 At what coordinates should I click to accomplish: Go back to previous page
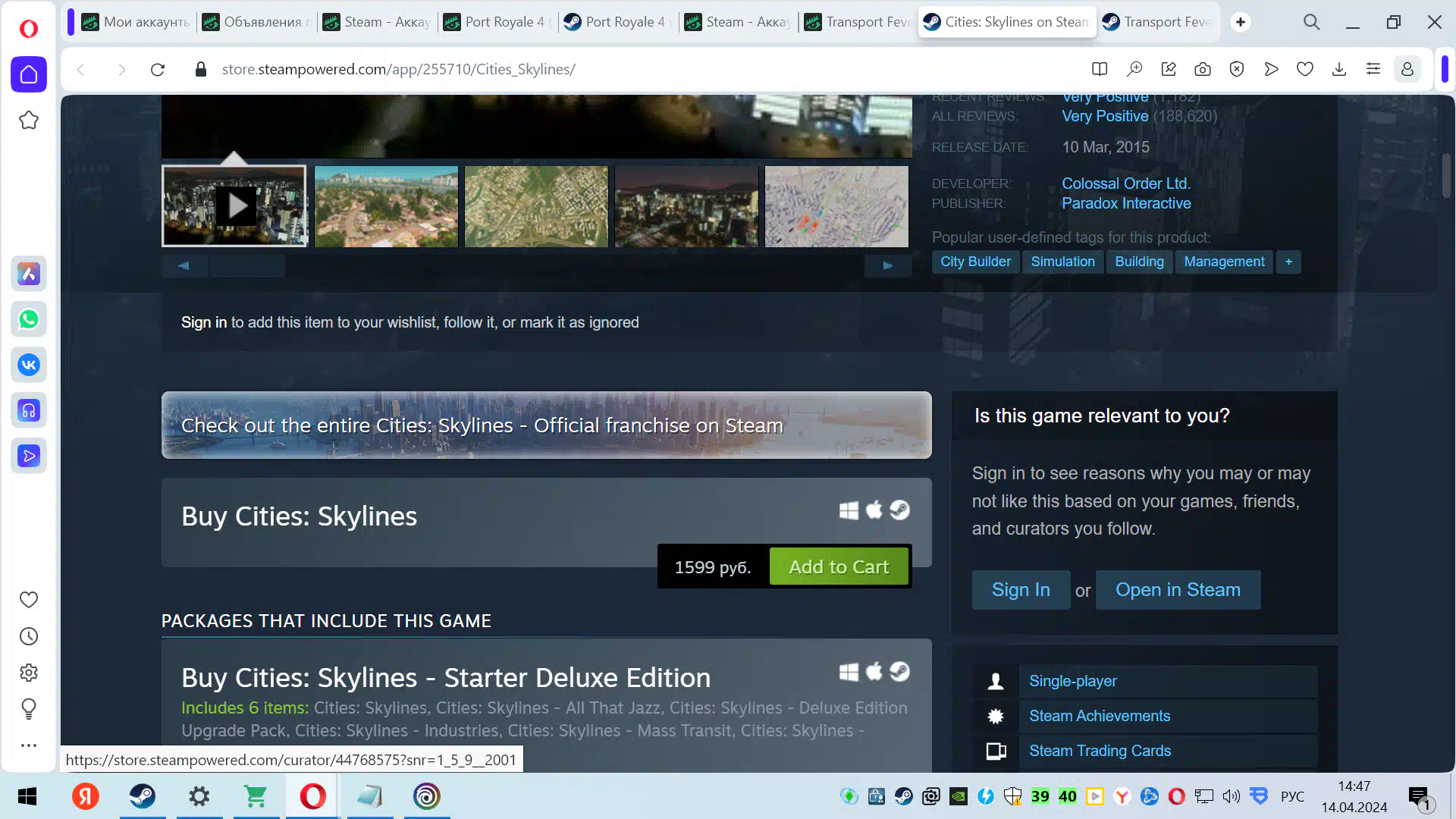point(80,70)
